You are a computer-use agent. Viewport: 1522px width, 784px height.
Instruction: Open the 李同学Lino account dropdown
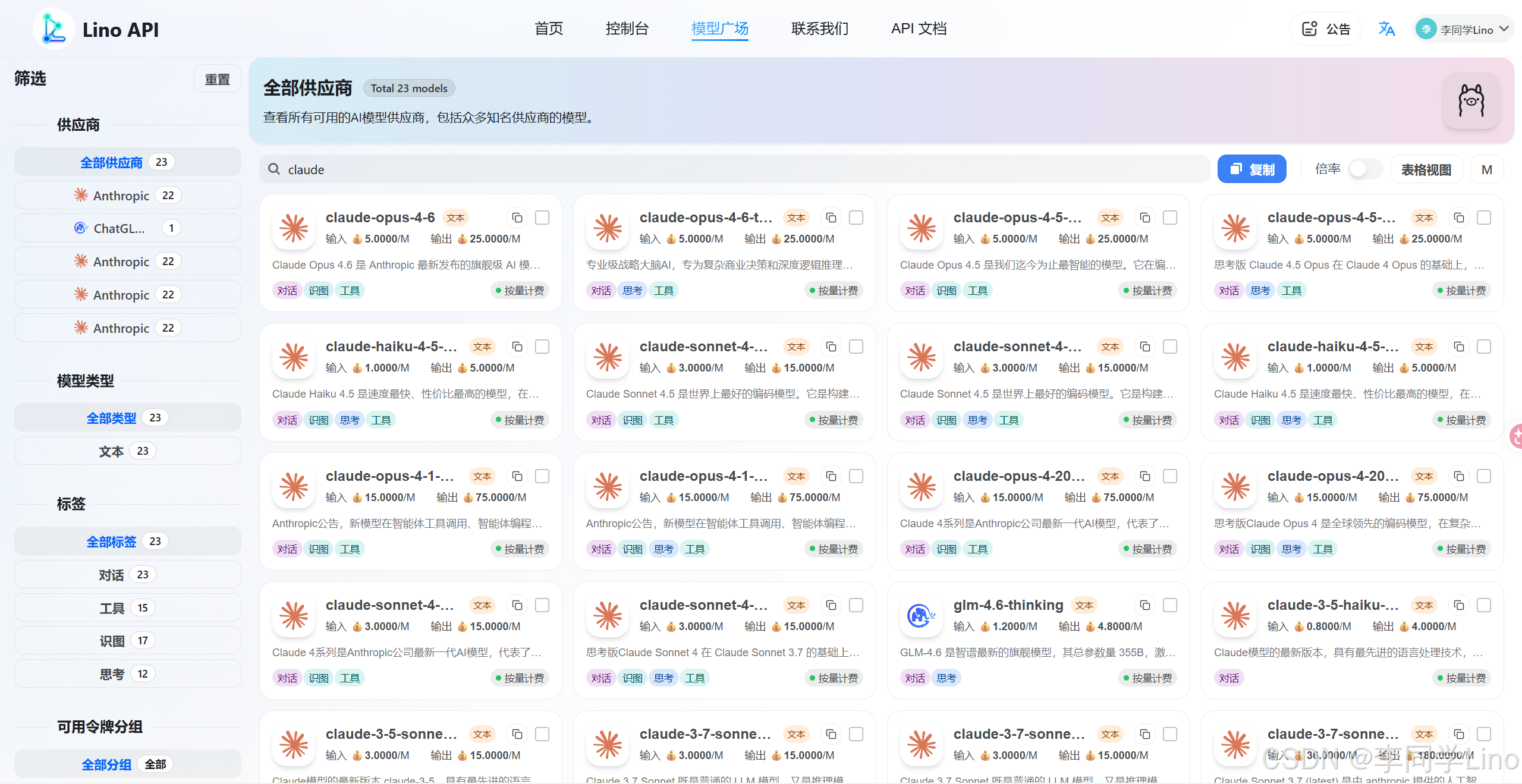pos(1464,29)
